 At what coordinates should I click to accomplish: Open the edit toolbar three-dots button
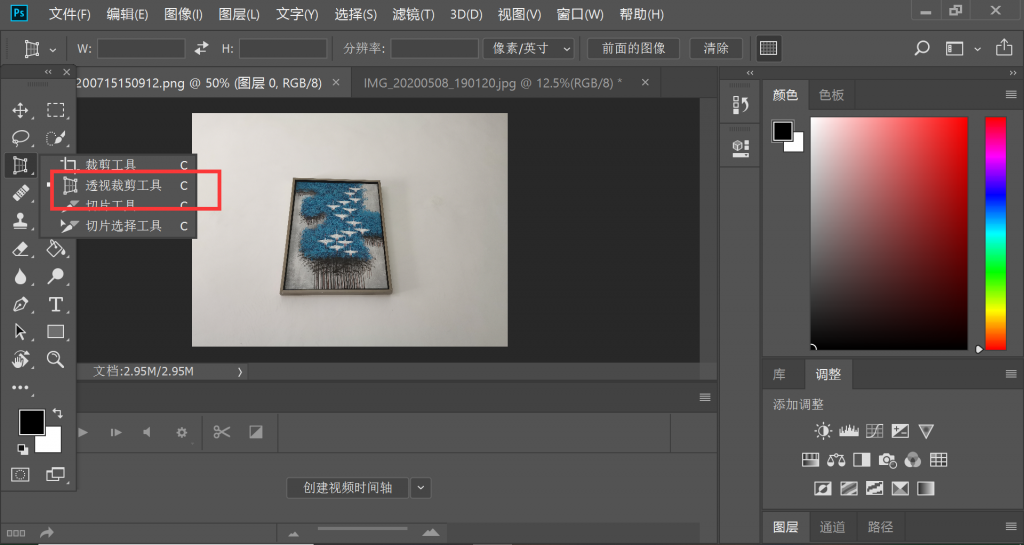point(20,387)
